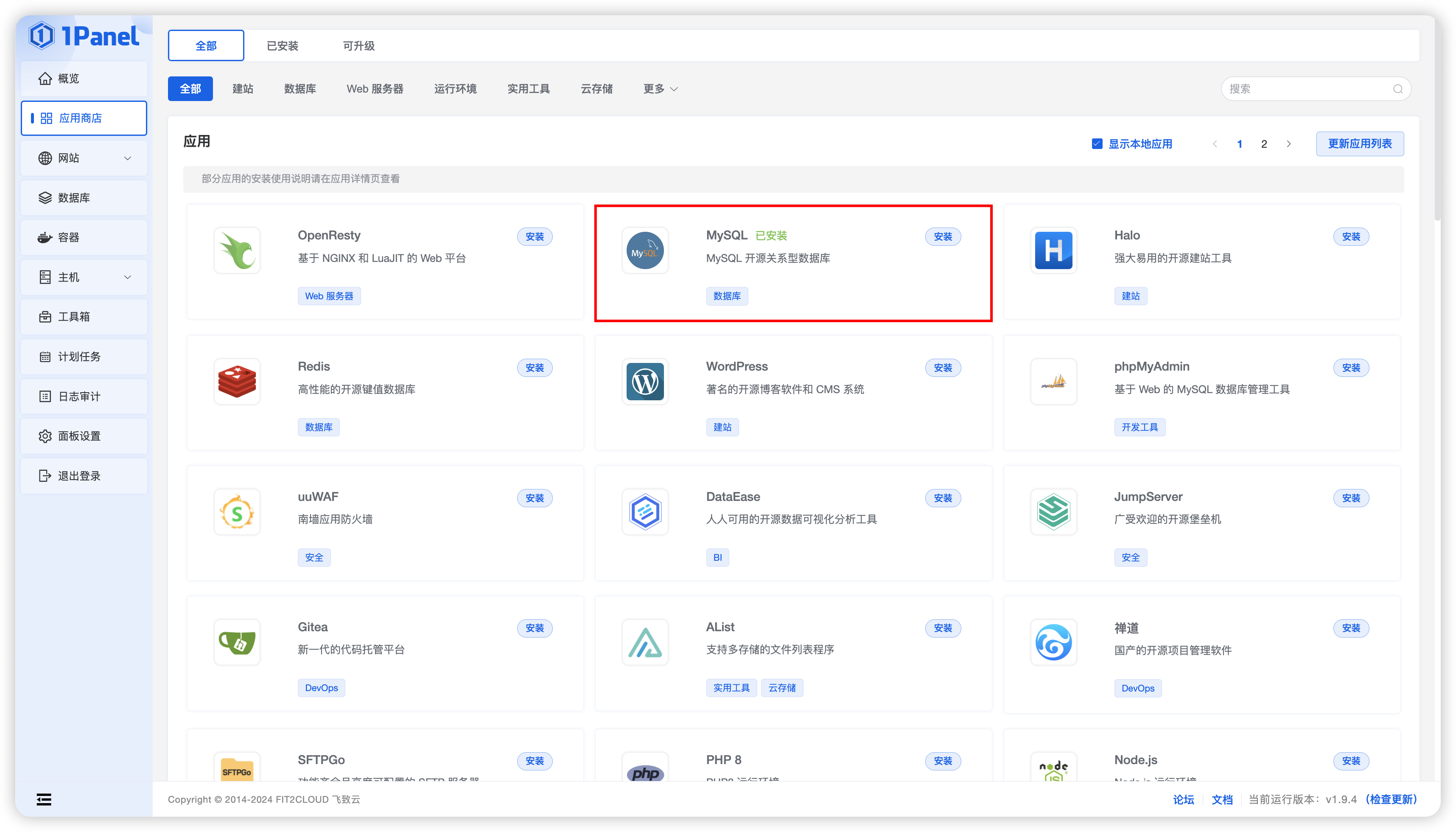Switch to the 可升级 tab
1456x832 pixels.
(x=358, y=46)
